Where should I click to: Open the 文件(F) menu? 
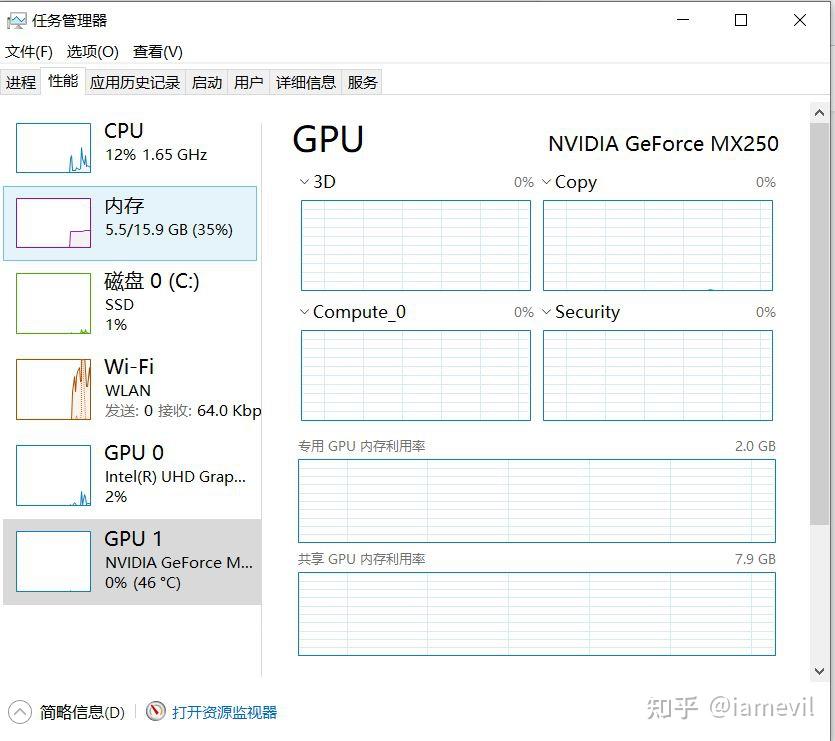point(29,52)
